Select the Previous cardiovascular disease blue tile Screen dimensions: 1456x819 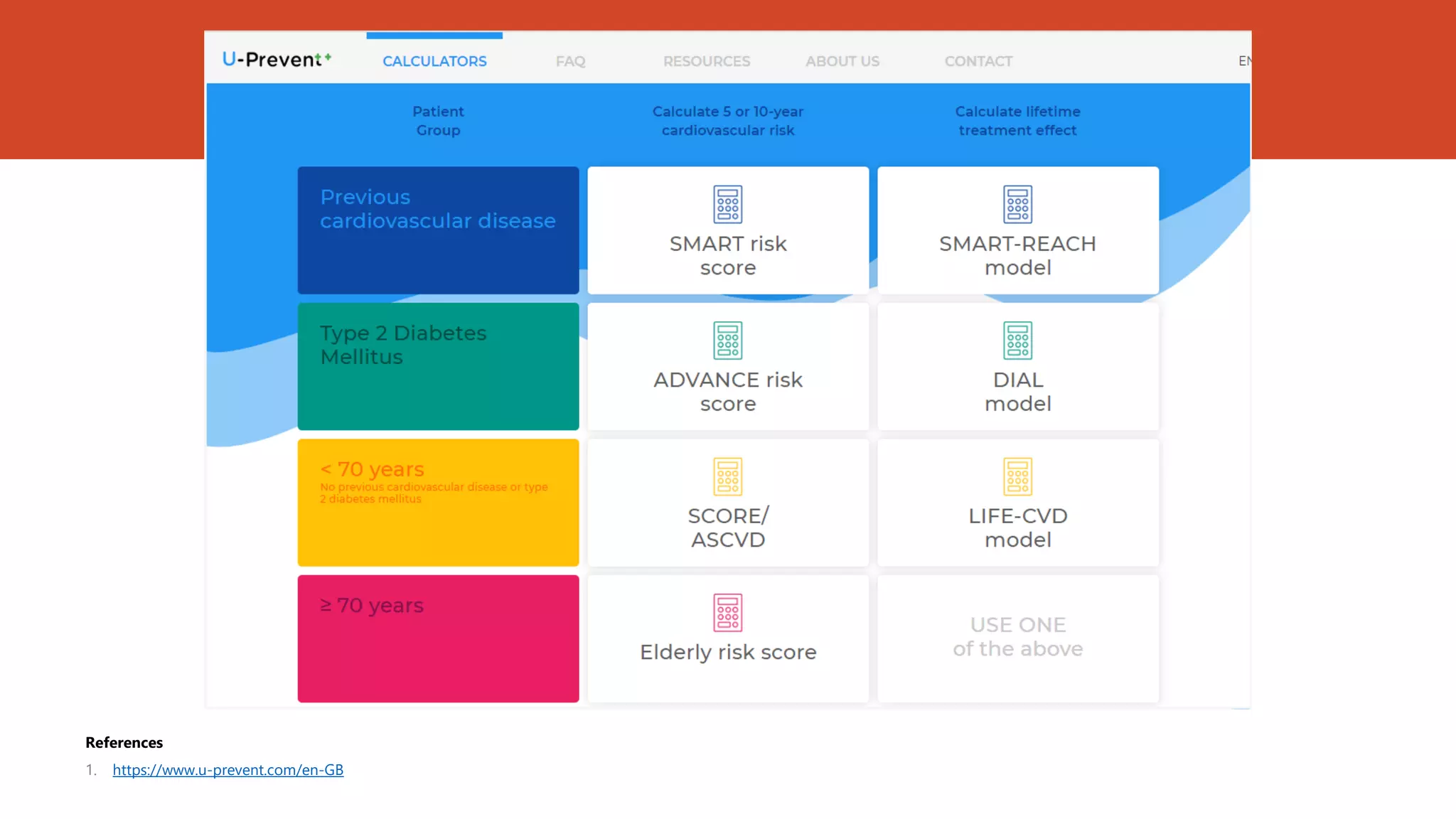point(438,230)
